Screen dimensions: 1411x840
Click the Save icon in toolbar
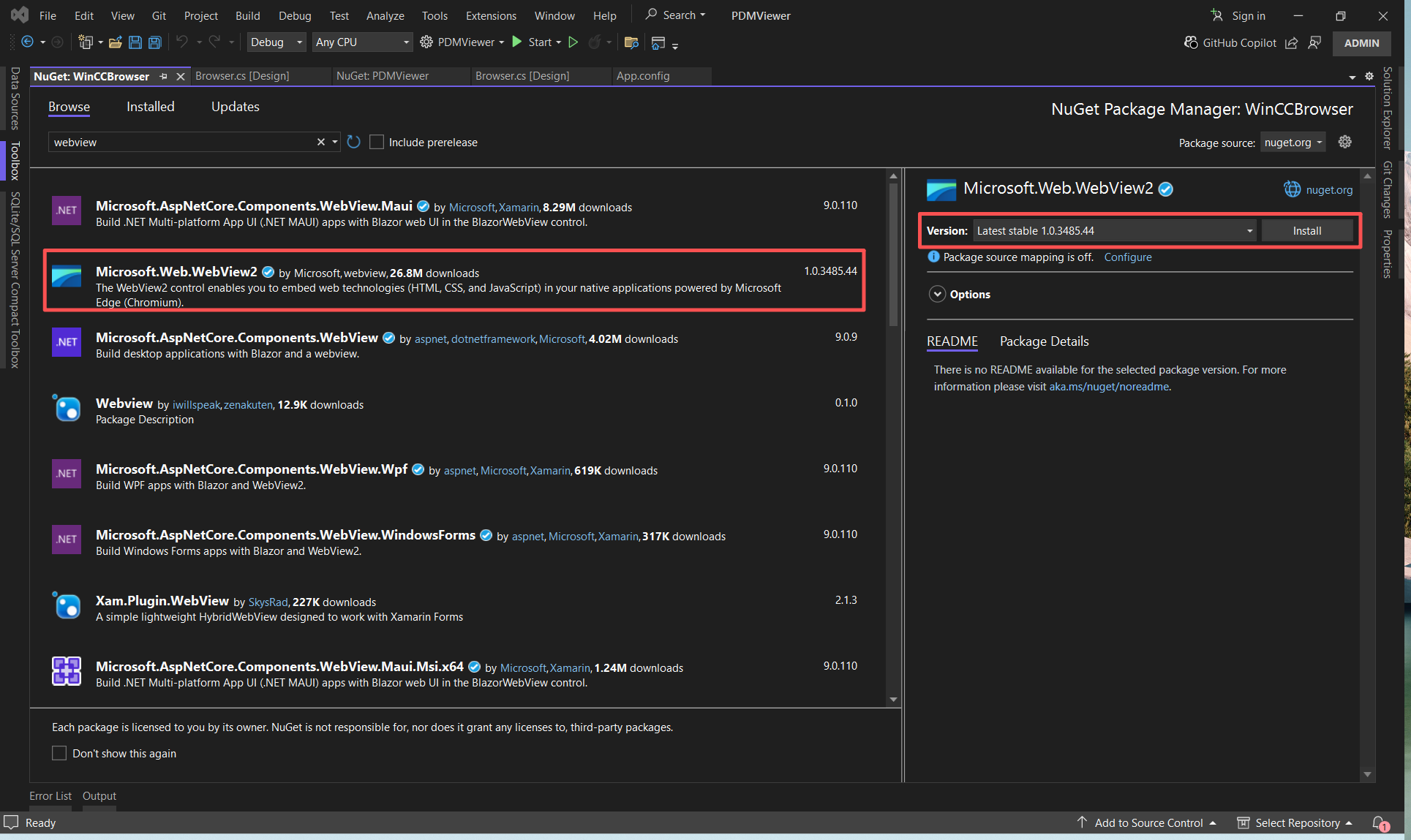click(135, 42)
